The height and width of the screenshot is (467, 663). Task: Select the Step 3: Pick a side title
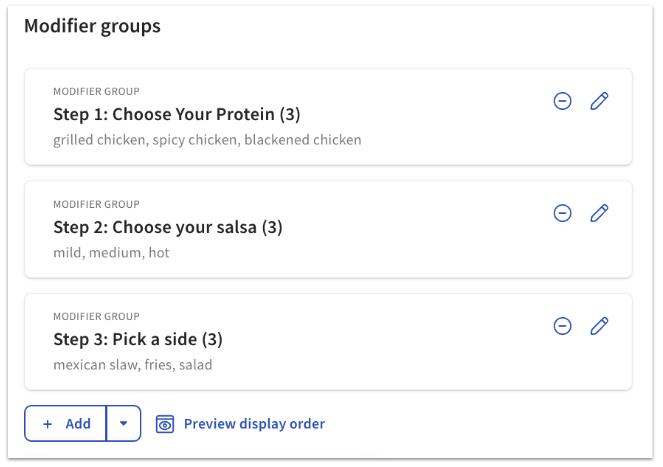click(x=138, y=339)
